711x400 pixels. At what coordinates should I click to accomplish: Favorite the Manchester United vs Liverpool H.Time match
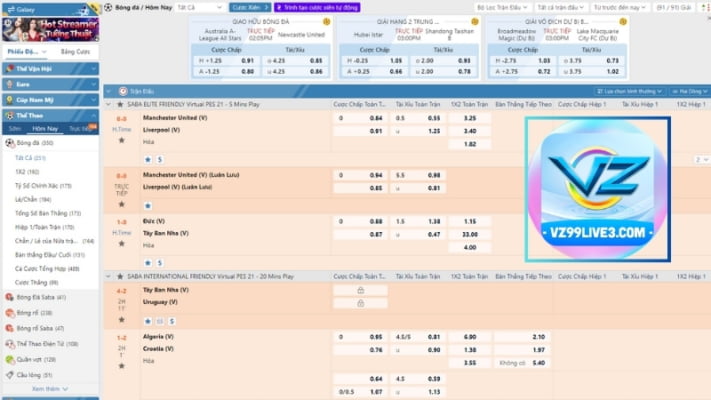point(121,141)
